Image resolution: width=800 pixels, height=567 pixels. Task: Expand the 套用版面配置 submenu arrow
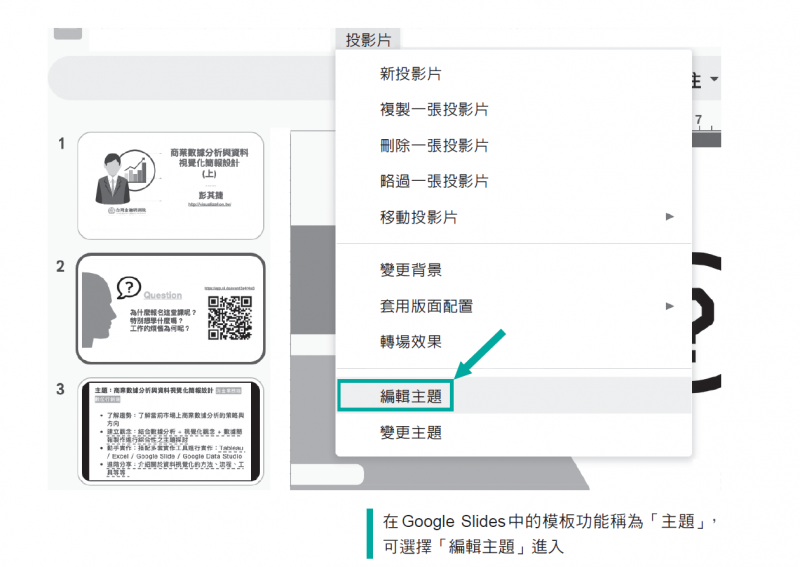coord(670,306)
